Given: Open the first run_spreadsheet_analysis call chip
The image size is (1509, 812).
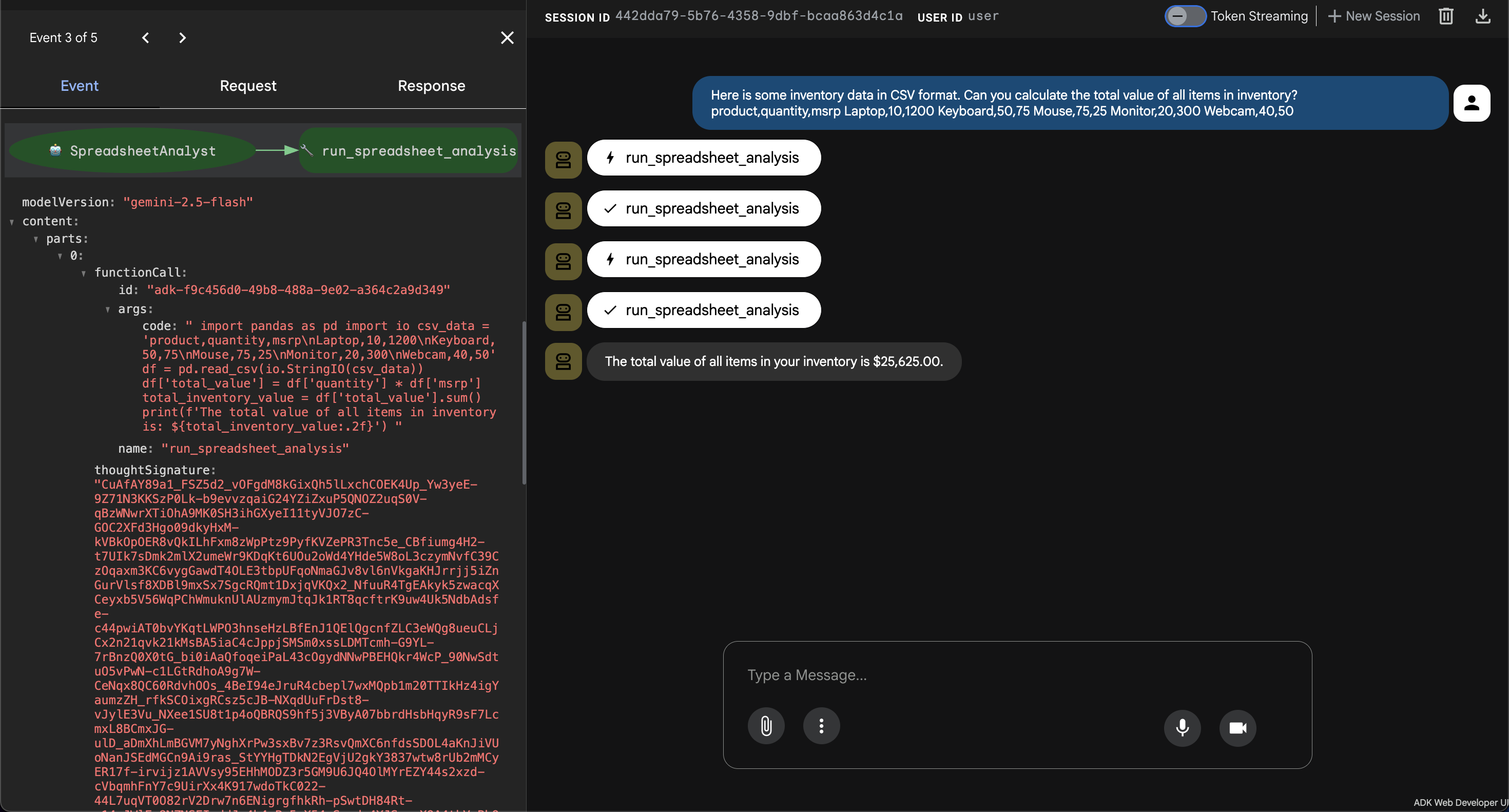Looking at the screenshot, I should 704,158.
